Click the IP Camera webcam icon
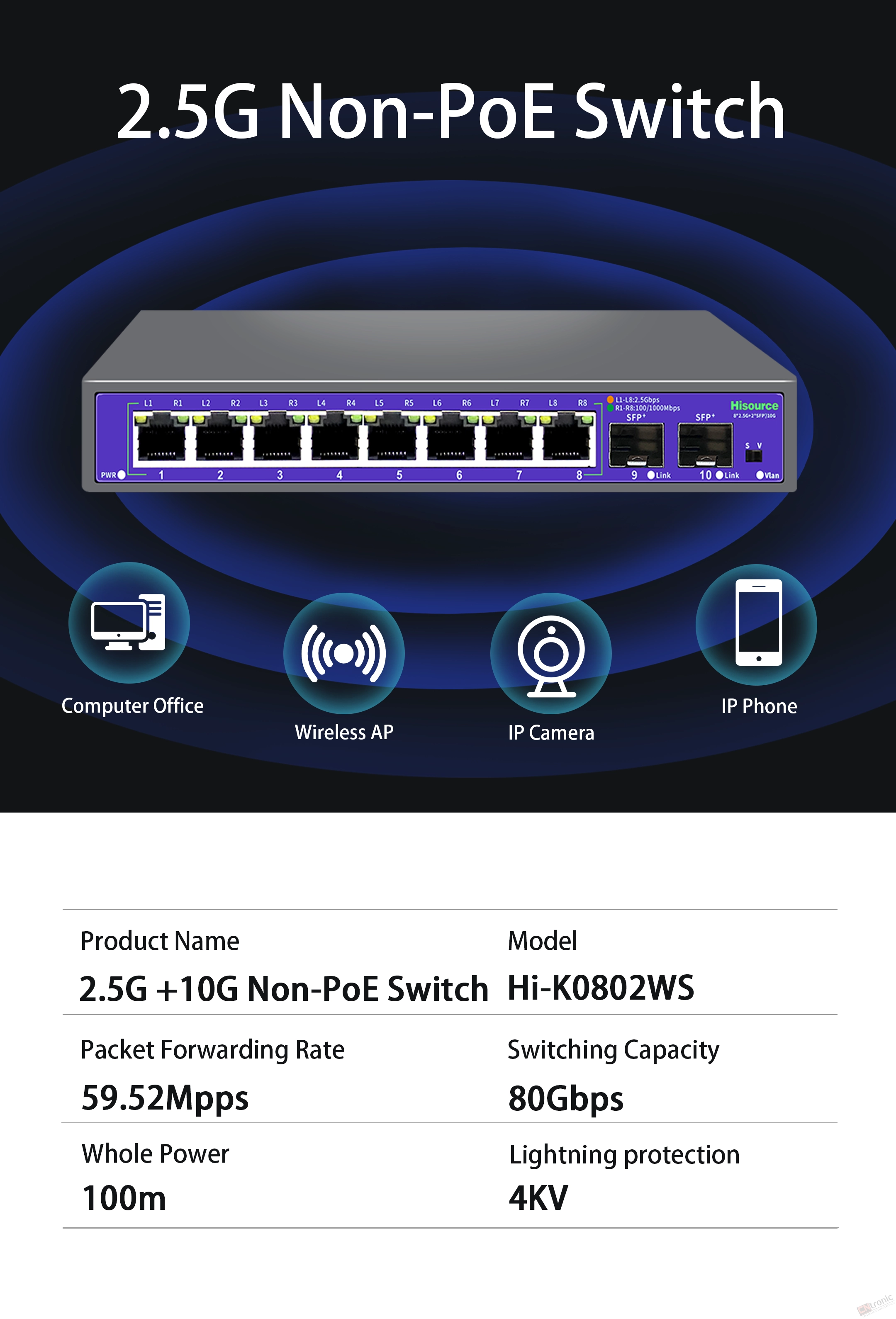Viewport: 896px width, 1319px height. (x=551, y=653)
